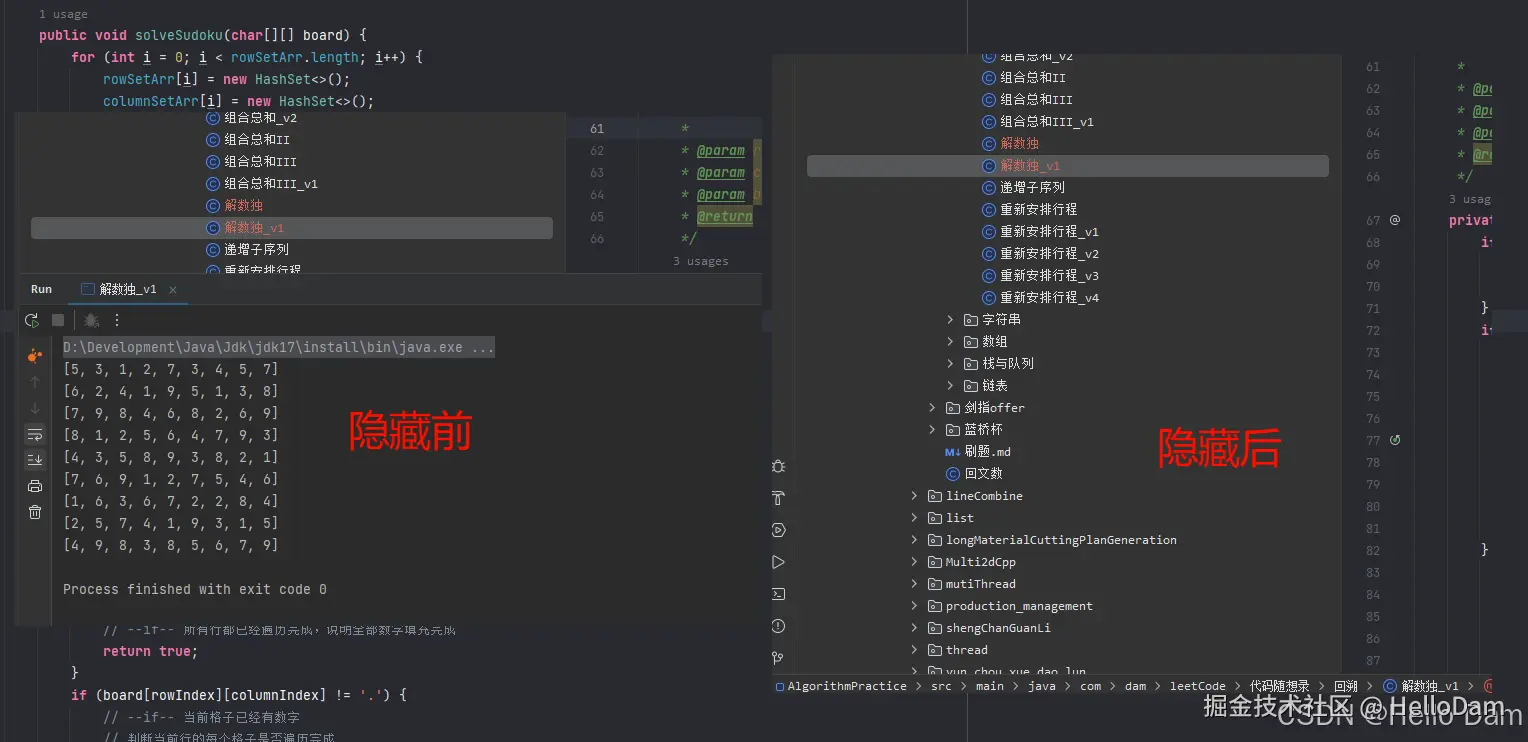The image size is (1528, 742).
Task: Open the Git branch tool window icon
Action: 779,658
